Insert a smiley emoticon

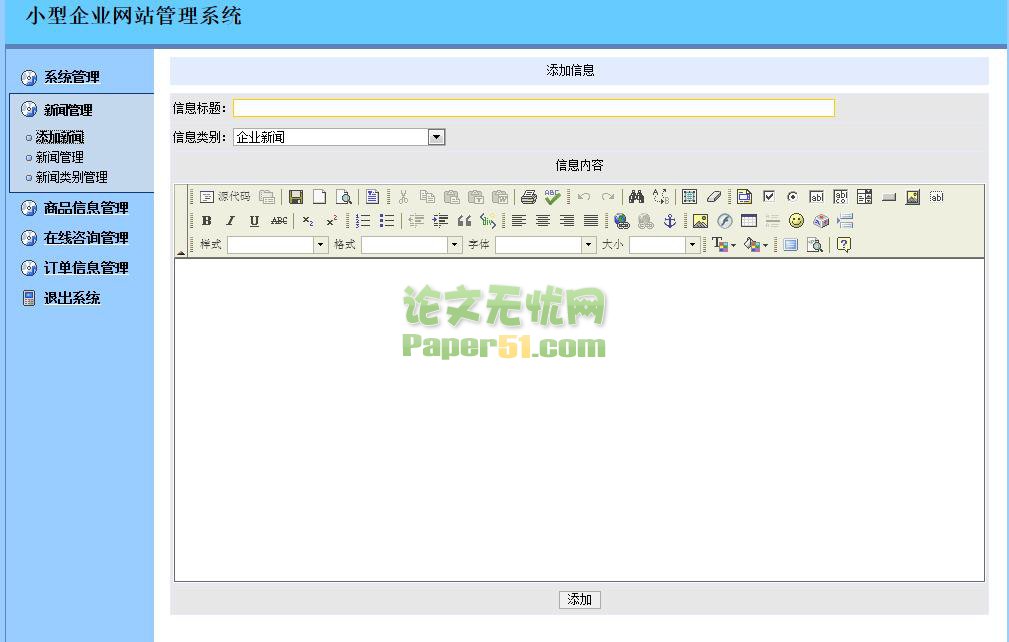coord(797,221)
